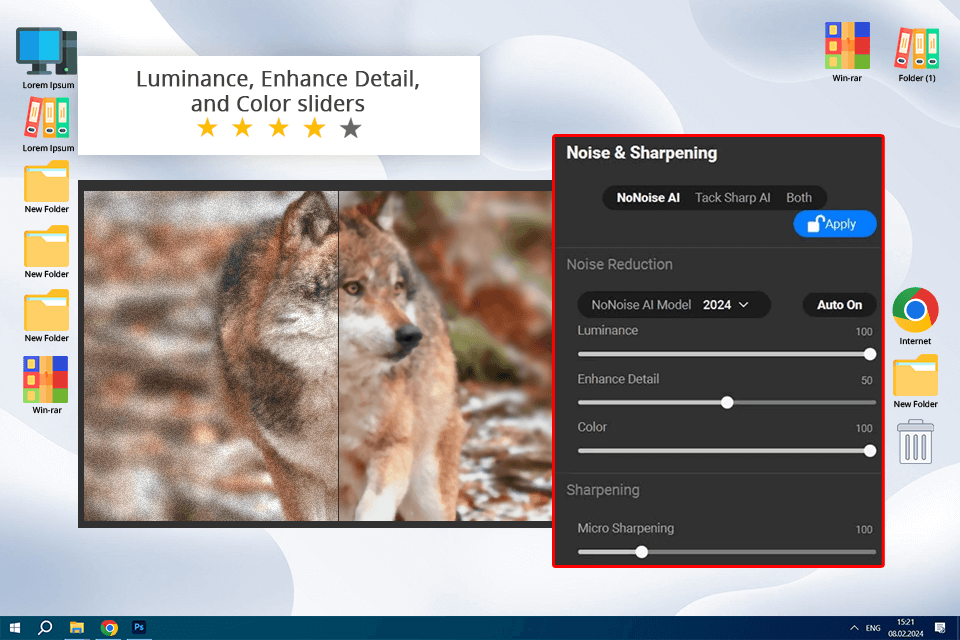This screenshot has height=640, width=960.
Task: Open the Windows Start menu
Action: pos(14,627)
